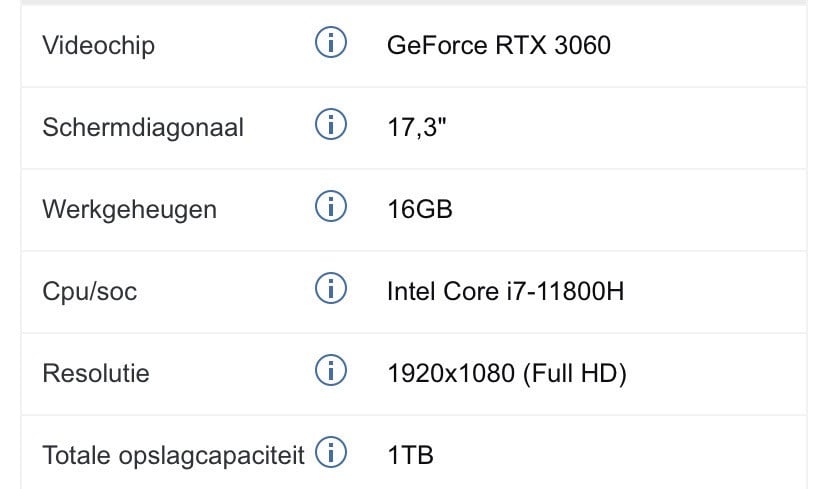The image size is (828, 489).
Task: Select the Videochip label
Action: (99, 45)
